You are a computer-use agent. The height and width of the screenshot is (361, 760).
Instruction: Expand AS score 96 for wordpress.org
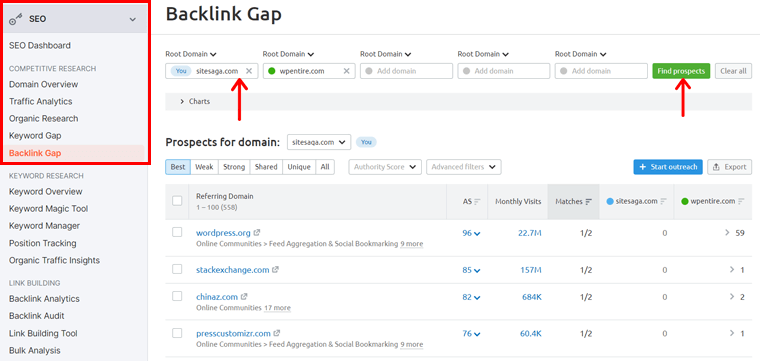(x=471, y=233)
